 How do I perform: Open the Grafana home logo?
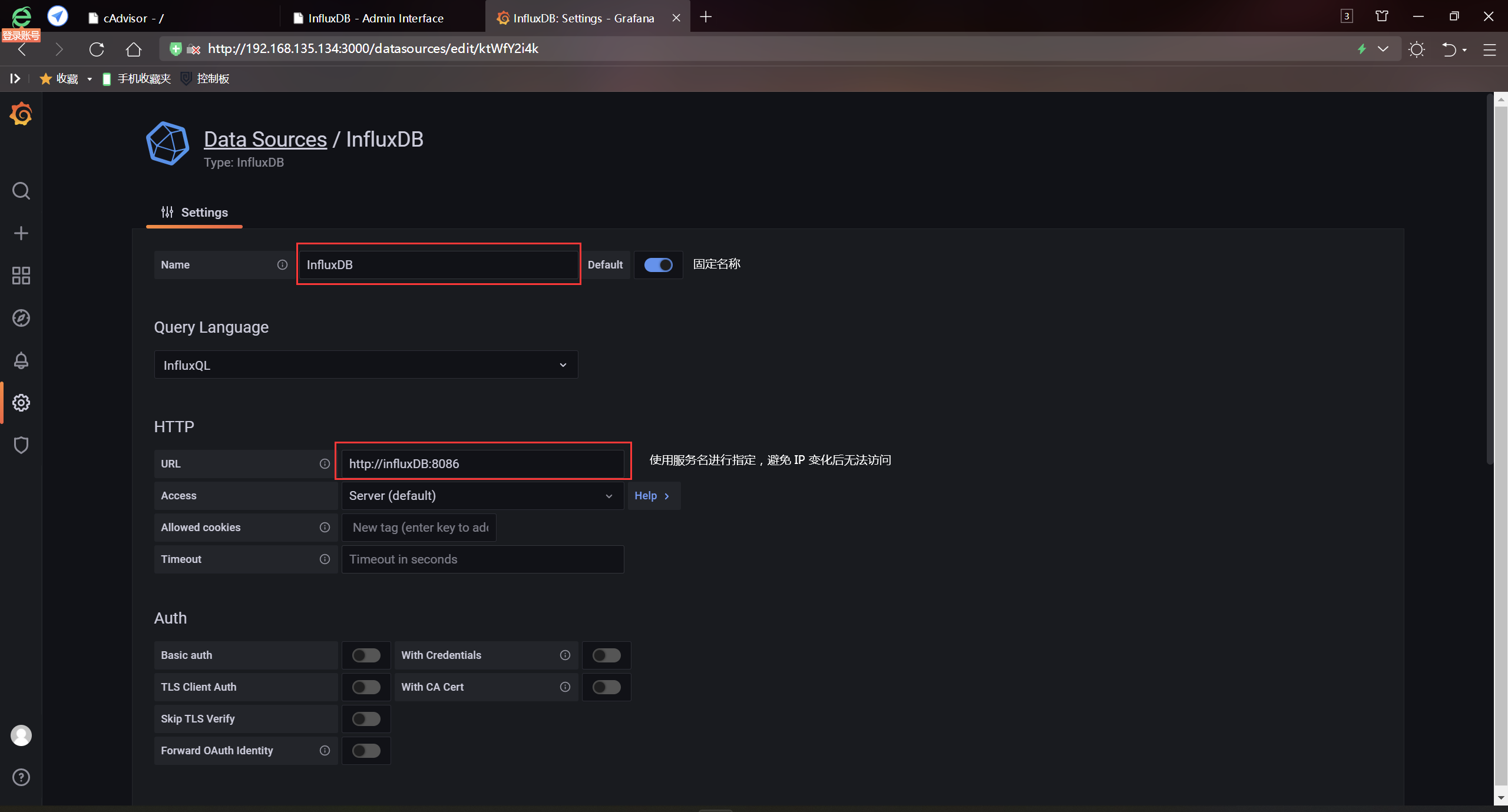coord(21,114)
